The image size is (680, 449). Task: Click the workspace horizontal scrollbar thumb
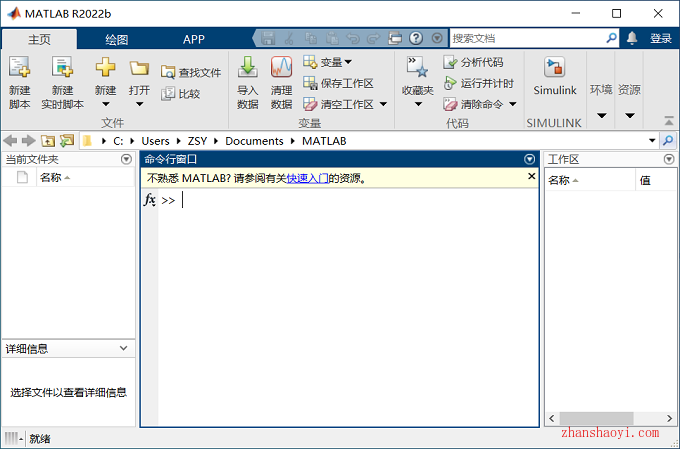click(596, 418)
